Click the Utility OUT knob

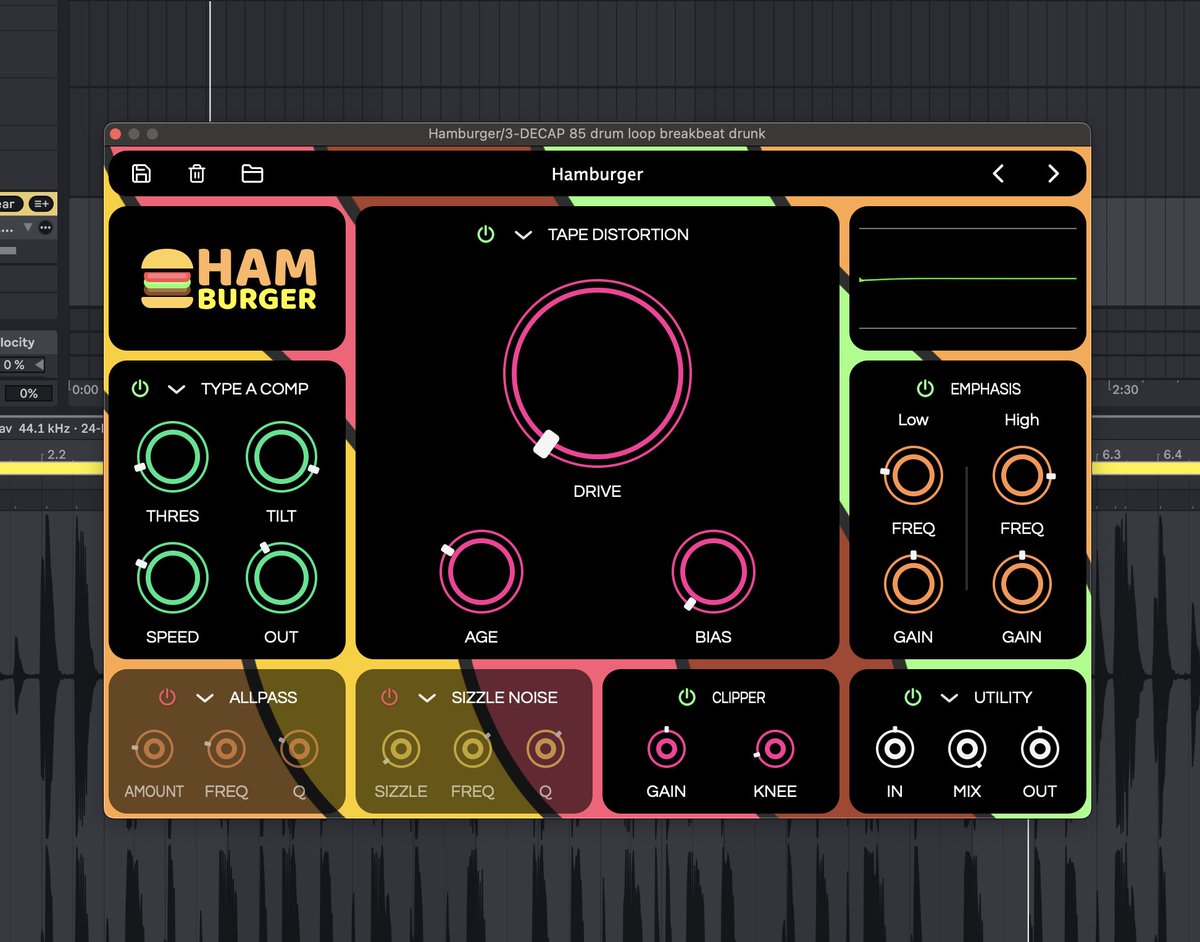(x=1040, y=749)
